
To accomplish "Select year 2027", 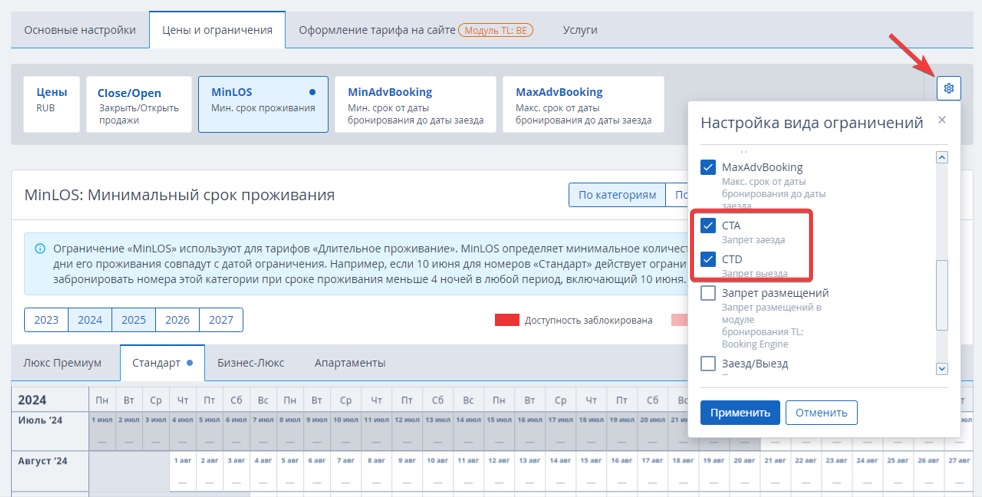I will (x=221, y=320).
